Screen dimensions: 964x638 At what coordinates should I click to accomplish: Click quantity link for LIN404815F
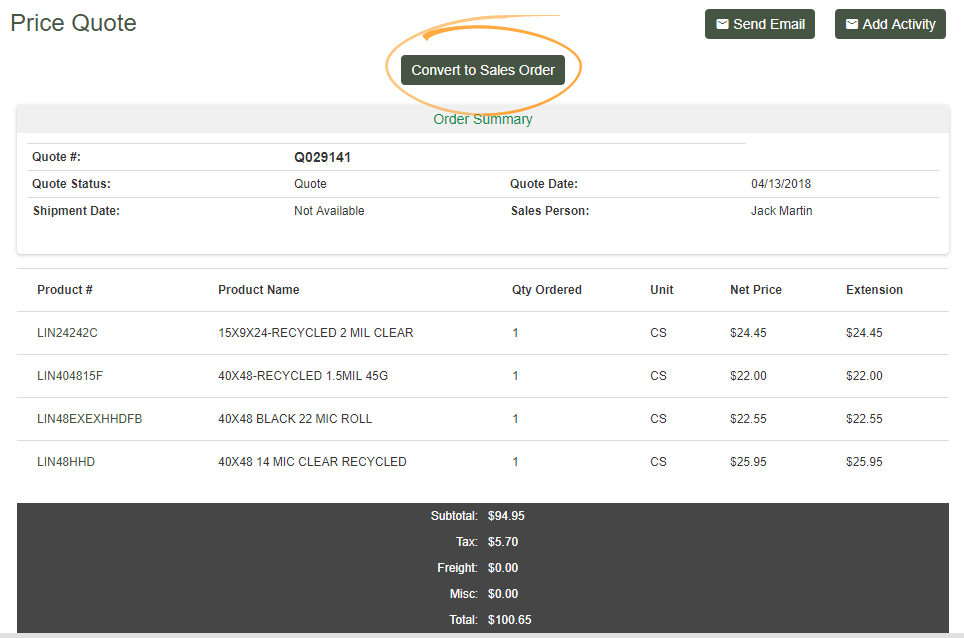click(x=515, y=375)
